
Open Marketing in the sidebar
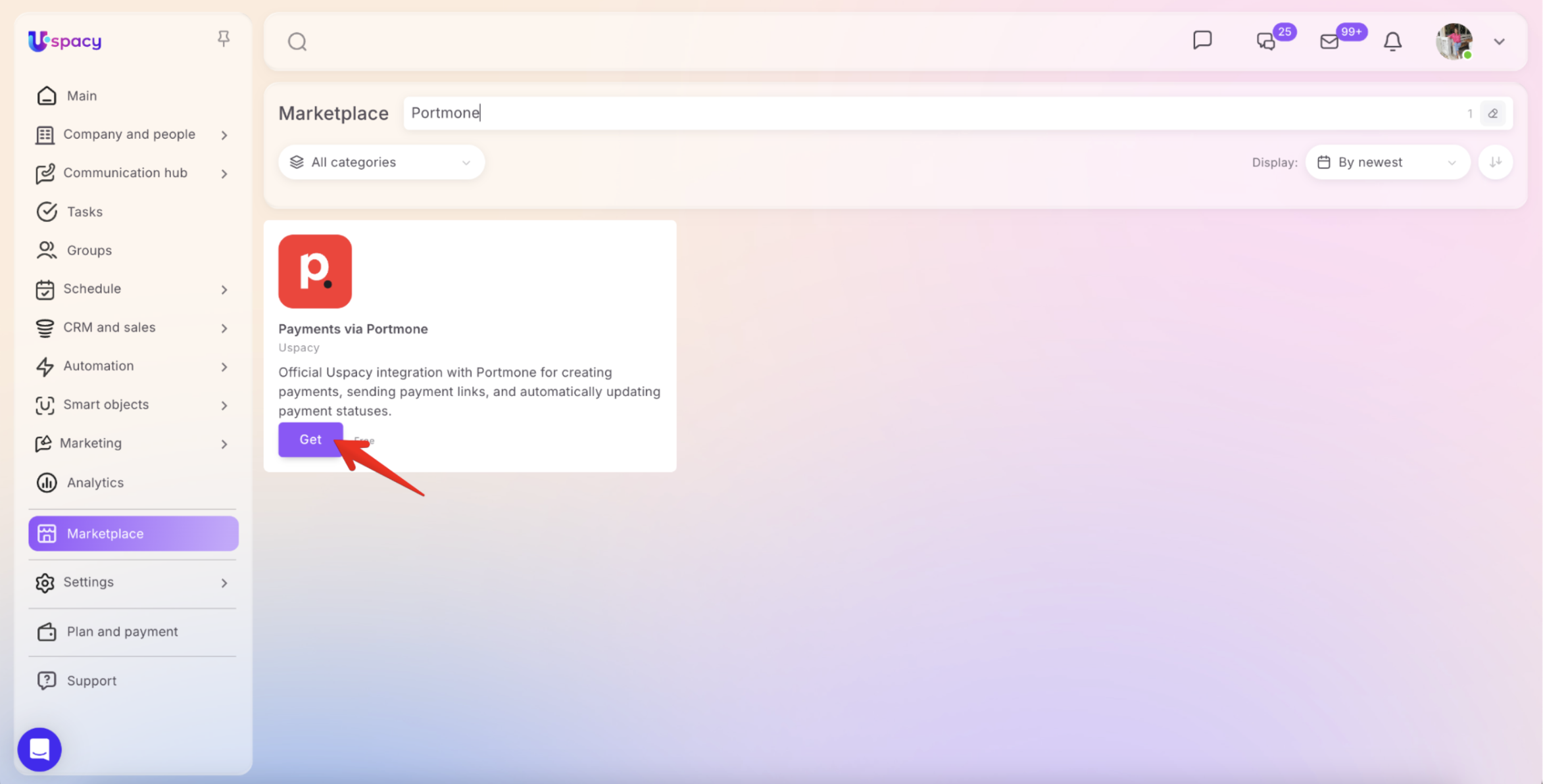point(91,443)
